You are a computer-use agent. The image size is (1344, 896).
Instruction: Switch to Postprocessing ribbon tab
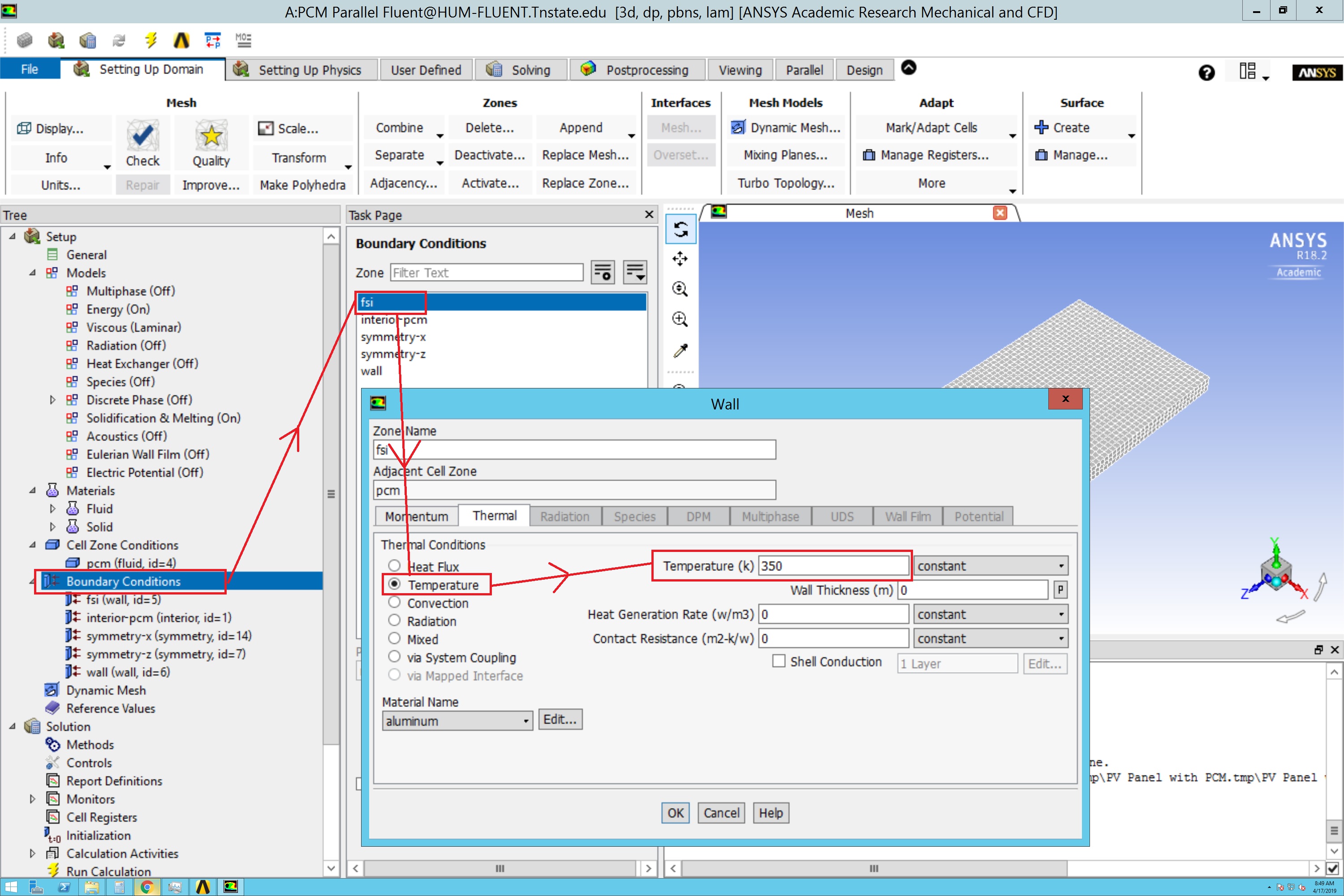(638, 70)
